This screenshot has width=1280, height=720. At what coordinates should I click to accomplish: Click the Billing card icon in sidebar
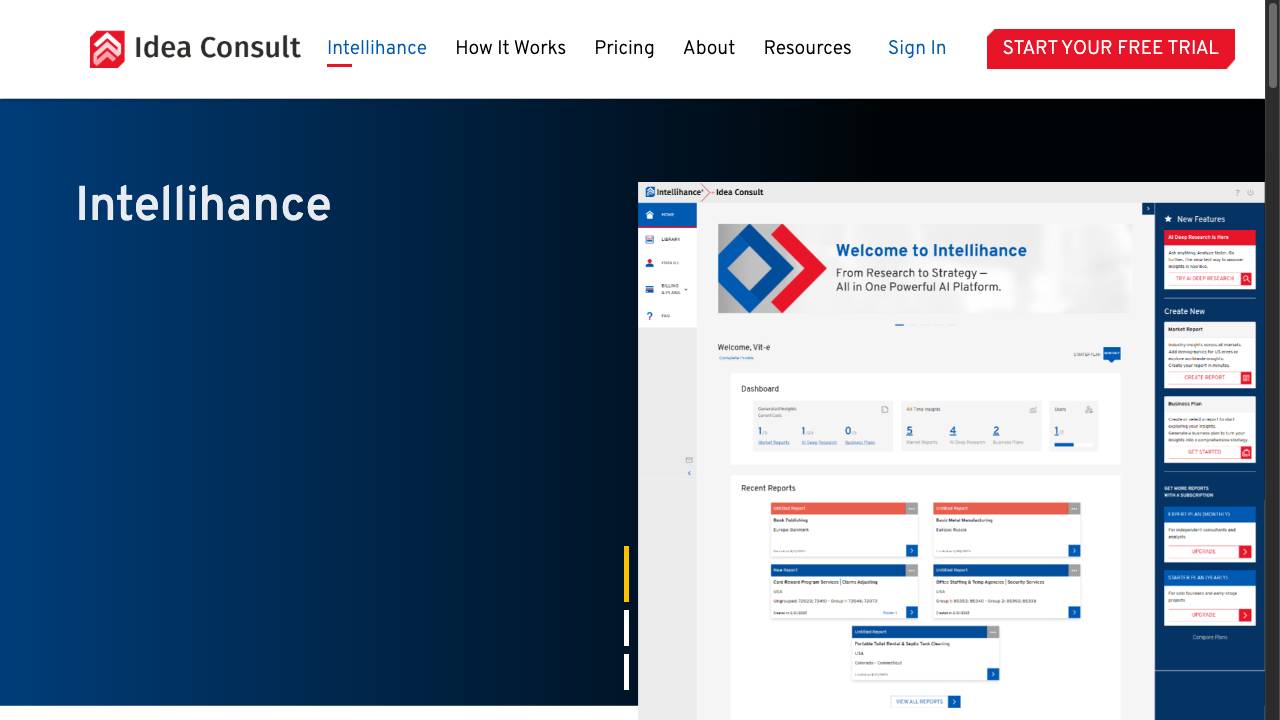650,289
